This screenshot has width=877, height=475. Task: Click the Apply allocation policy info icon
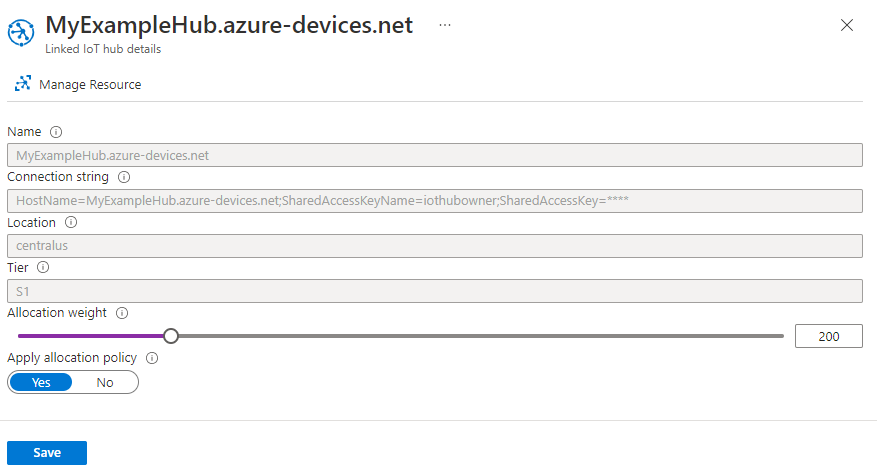click(x=153, y=358)
